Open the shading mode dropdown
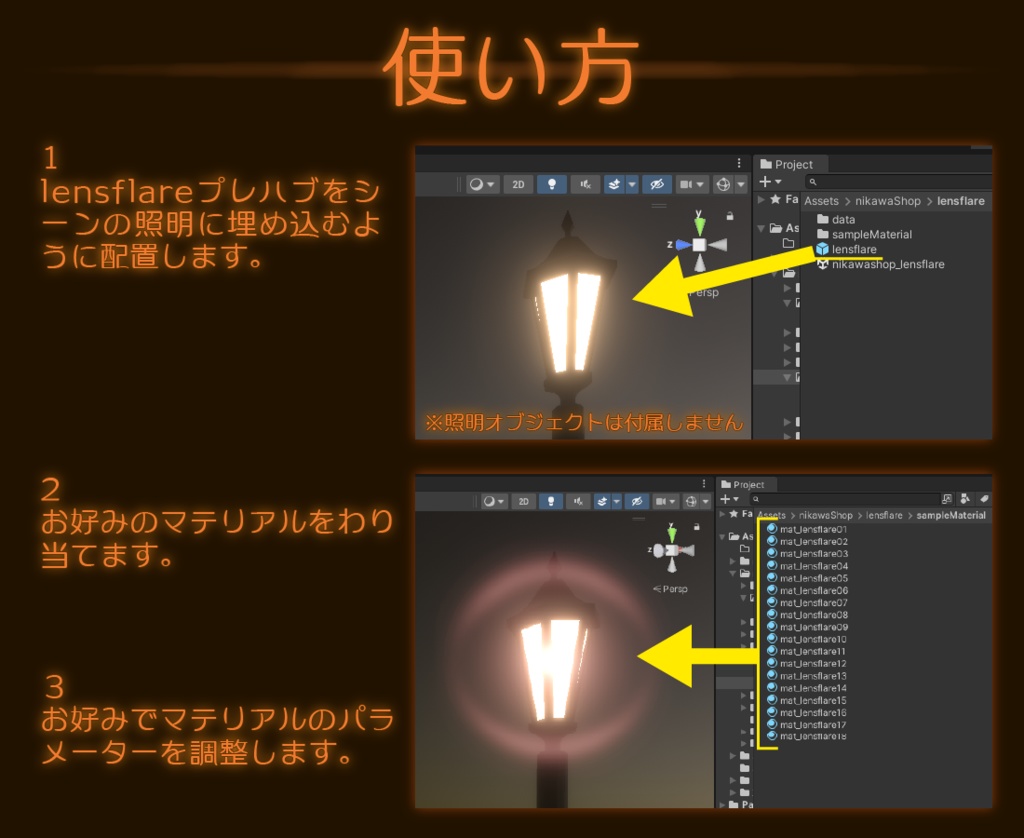This screenshot has height=838, width=1024. coord(480,184)
